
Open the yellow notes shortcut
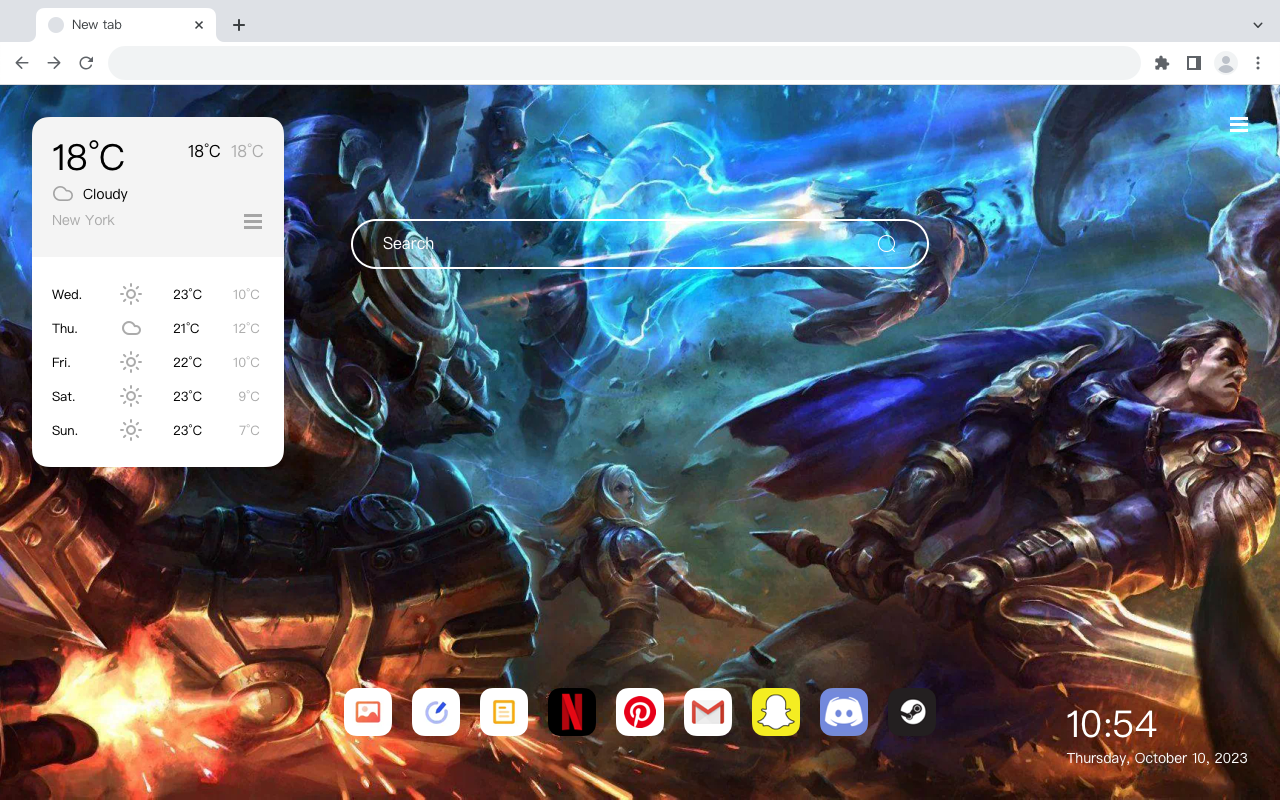(504, 712)
